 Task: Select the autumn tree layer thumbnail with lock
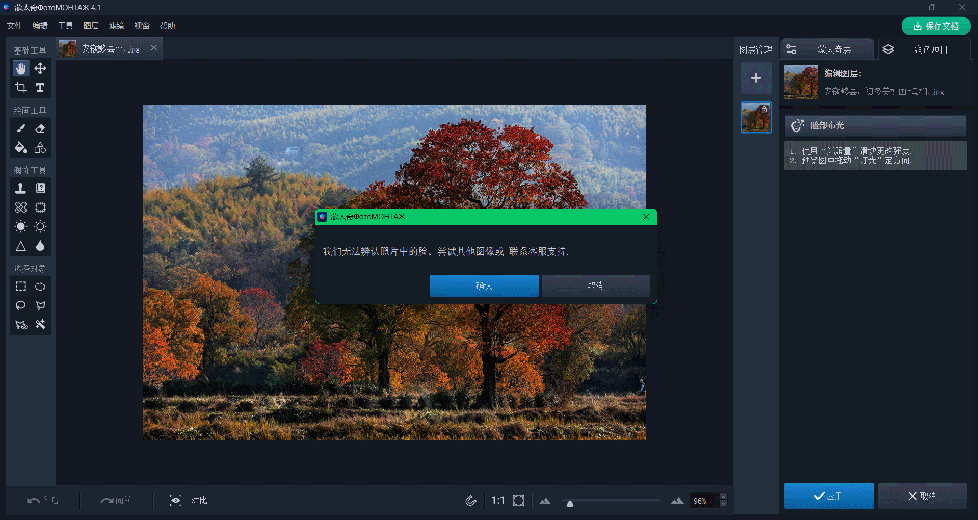[x=756, y=117]
